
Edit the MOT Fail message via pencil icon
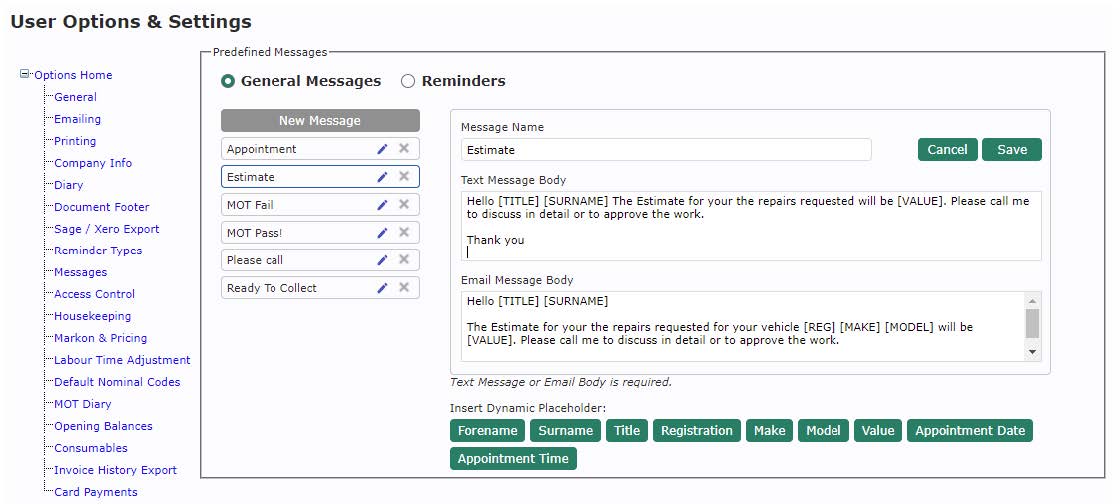pos(382,205)
